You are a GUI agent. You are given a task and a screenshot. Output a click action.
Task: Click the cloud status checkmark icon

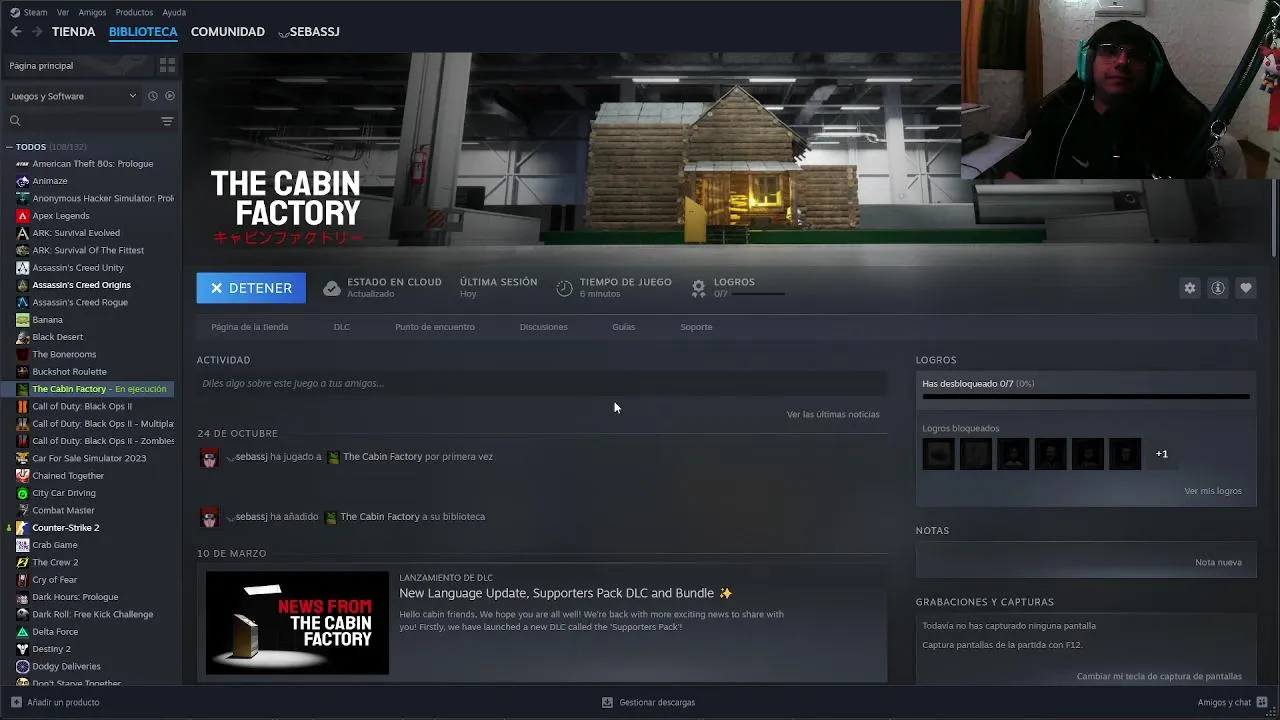pos(331,288)
